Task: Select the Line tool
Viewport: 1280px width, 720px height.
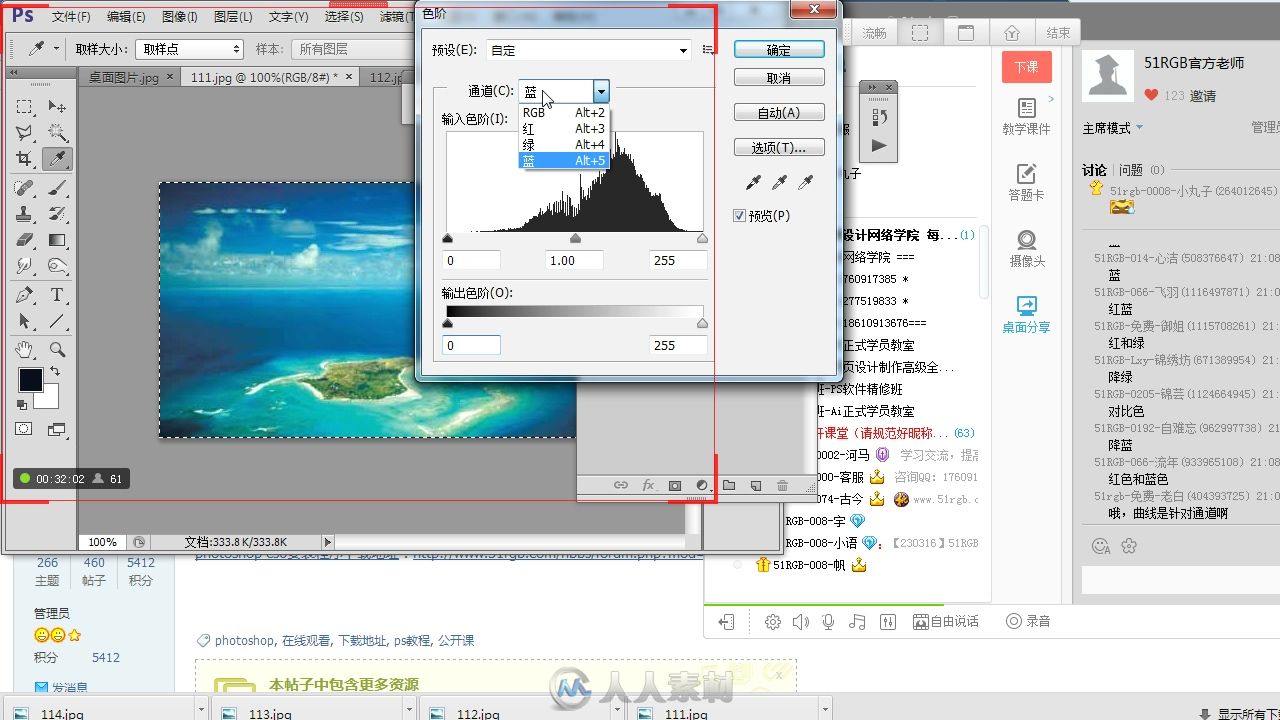Action: pyautogui.click(x=57, y=321)
